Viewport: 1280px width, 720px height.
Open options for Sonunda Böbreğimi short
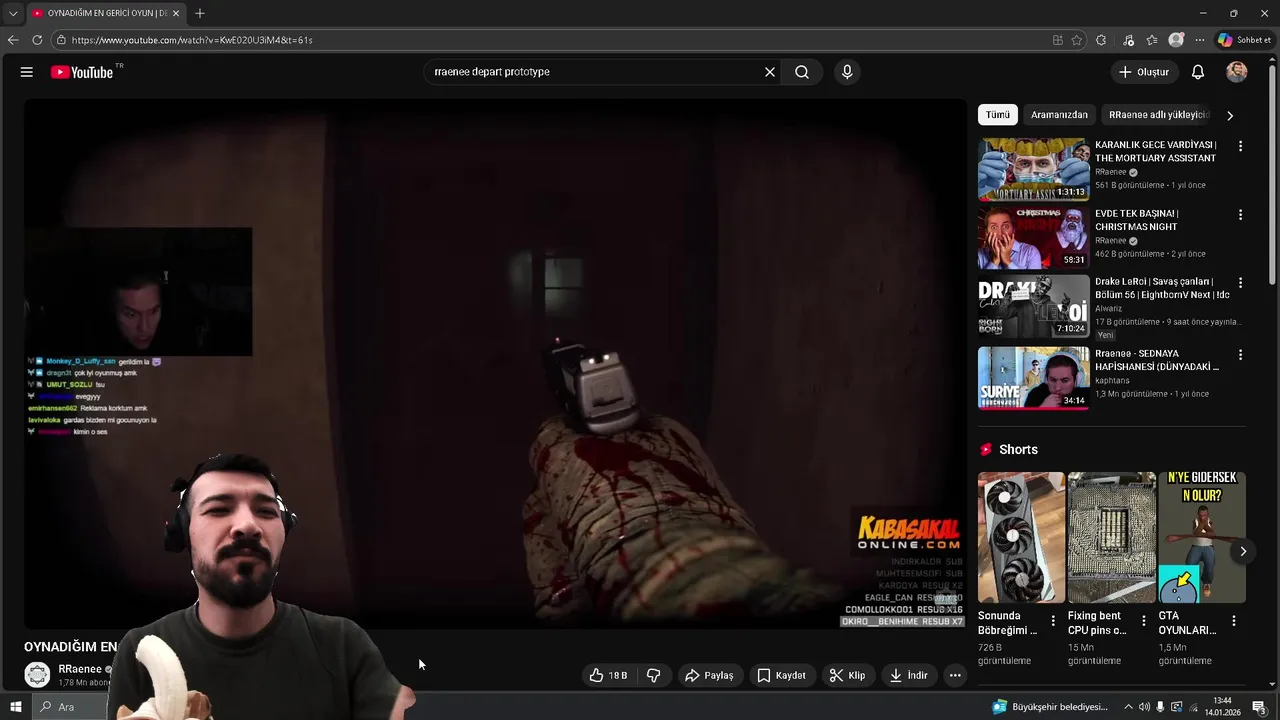click(x=1053, y=621)
